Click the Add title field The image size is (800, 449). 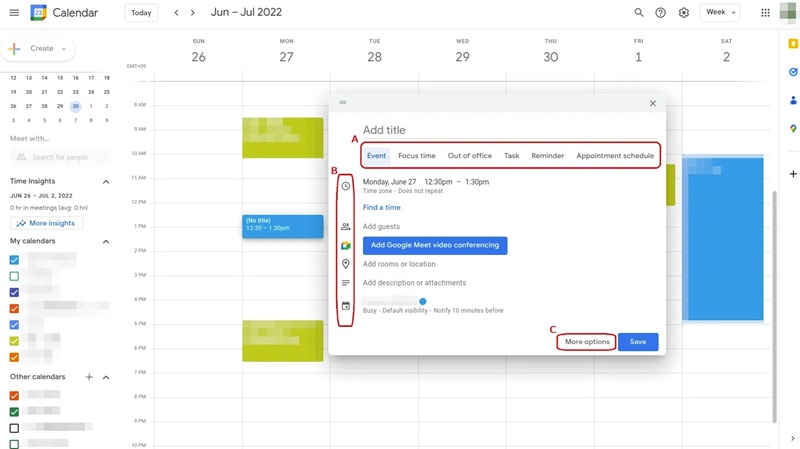coord(510,130)
